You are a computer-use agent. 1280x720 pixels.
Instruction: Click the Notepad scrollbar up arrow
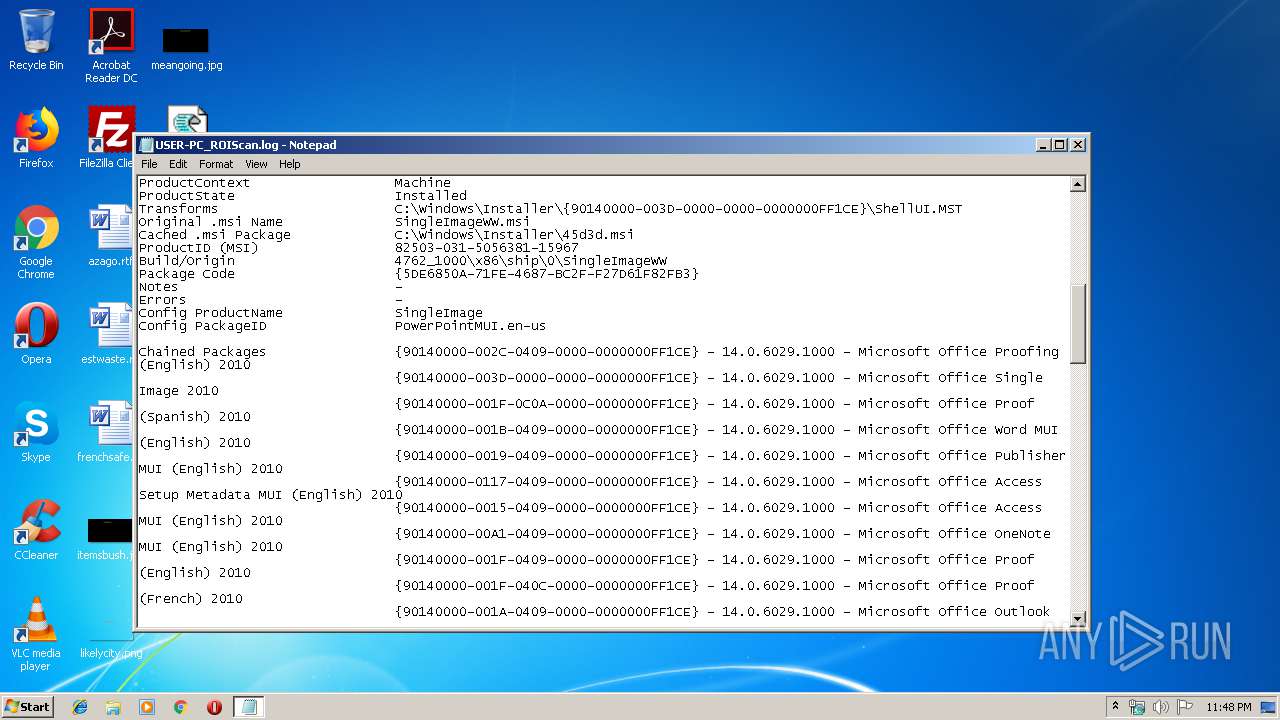(1077, 184)
